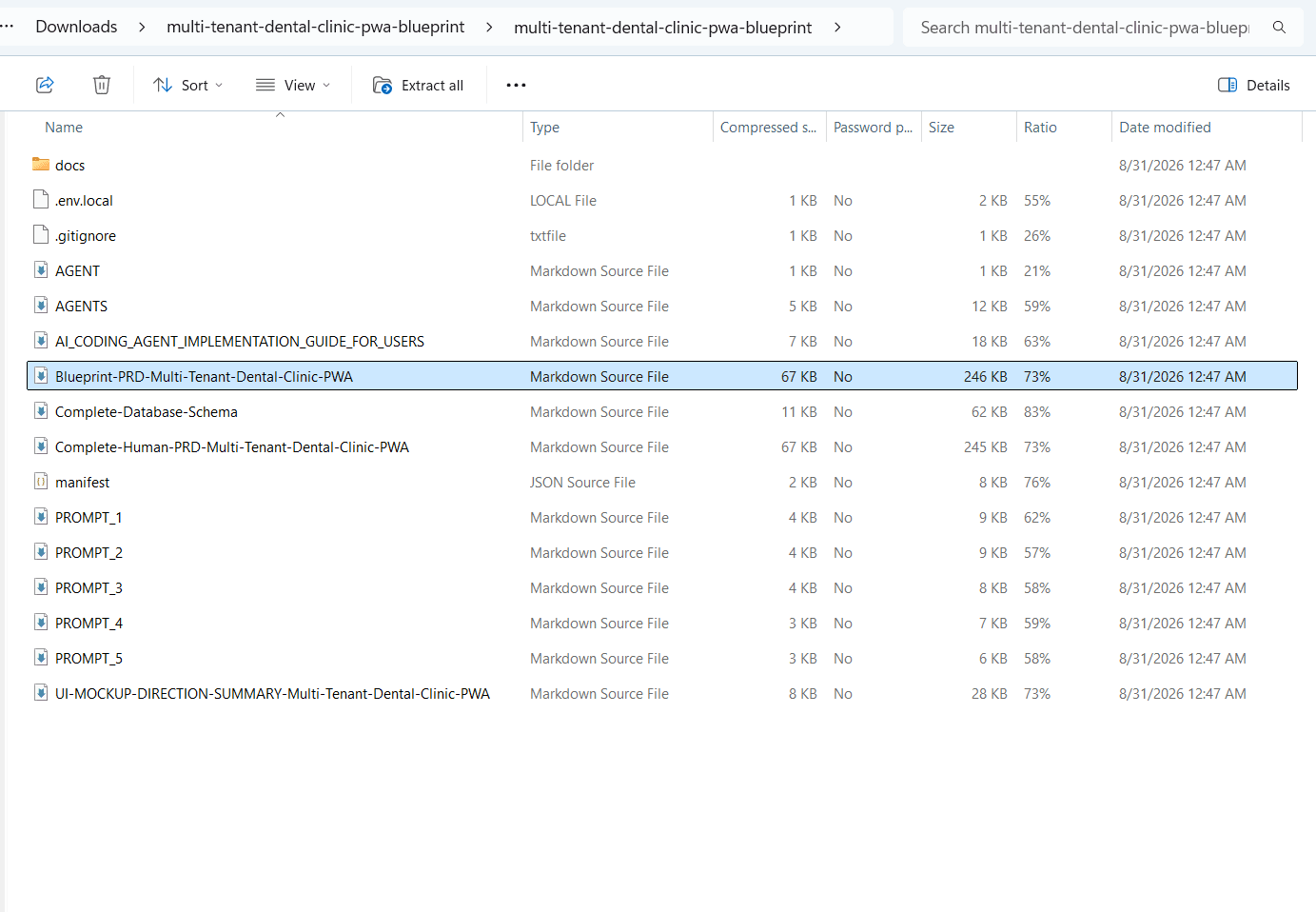
Task: Click 'LOCAL File' type cell
Action: point(563,201)
